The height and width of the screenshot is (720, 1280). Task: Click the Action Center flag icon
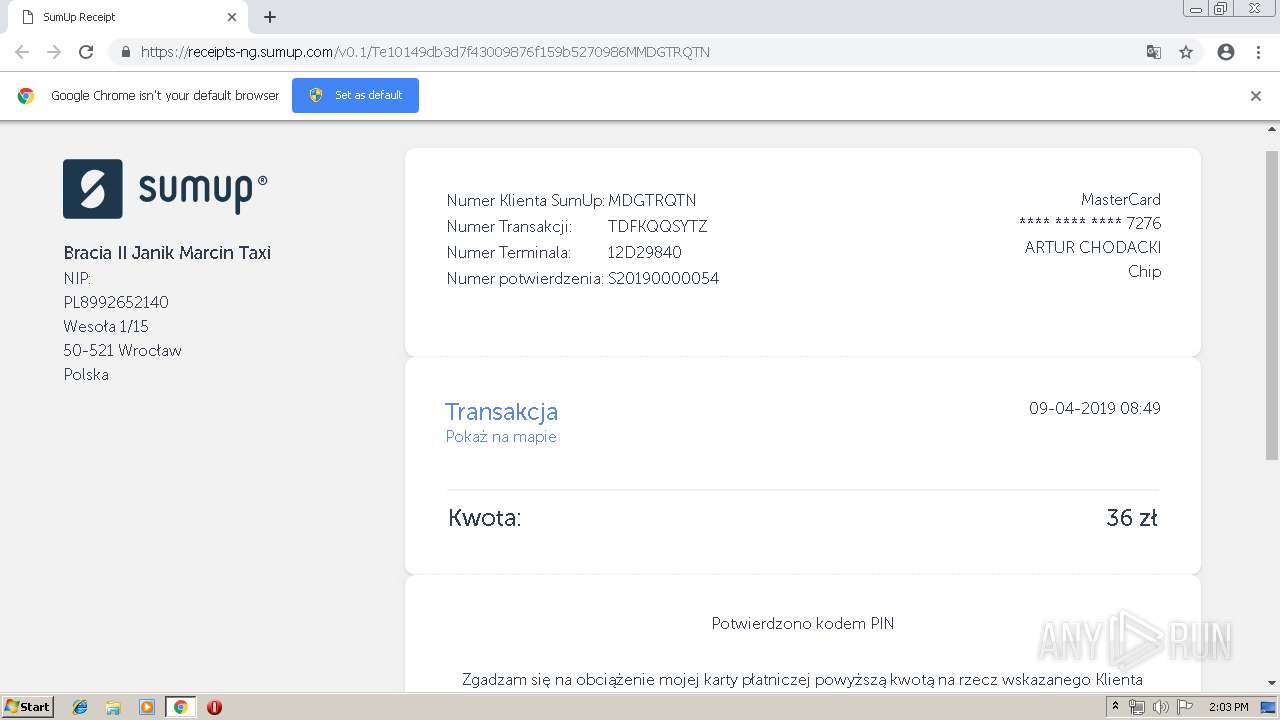(x=1185, y=707)
